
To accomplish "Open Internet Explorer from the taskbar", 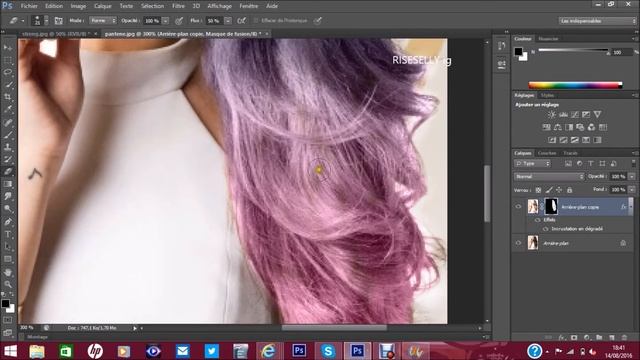I will point(269,351).
